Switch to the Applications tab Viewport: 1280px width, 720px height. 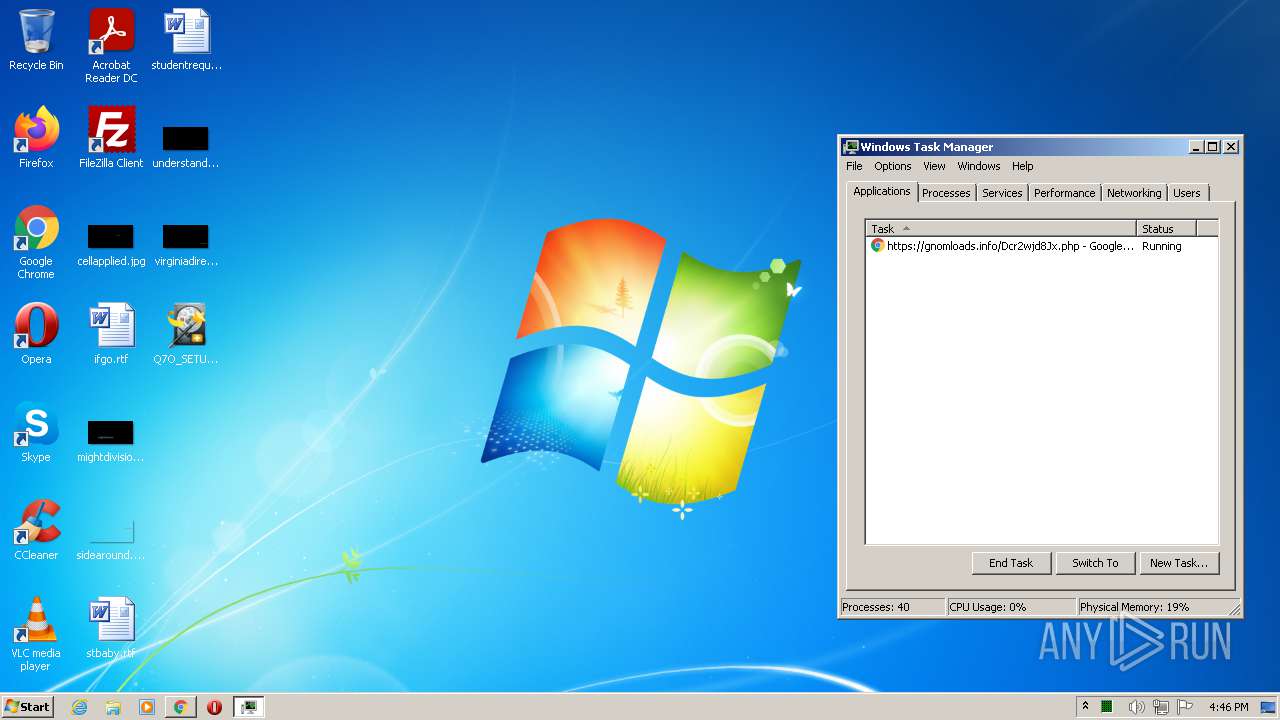(882, 191)
